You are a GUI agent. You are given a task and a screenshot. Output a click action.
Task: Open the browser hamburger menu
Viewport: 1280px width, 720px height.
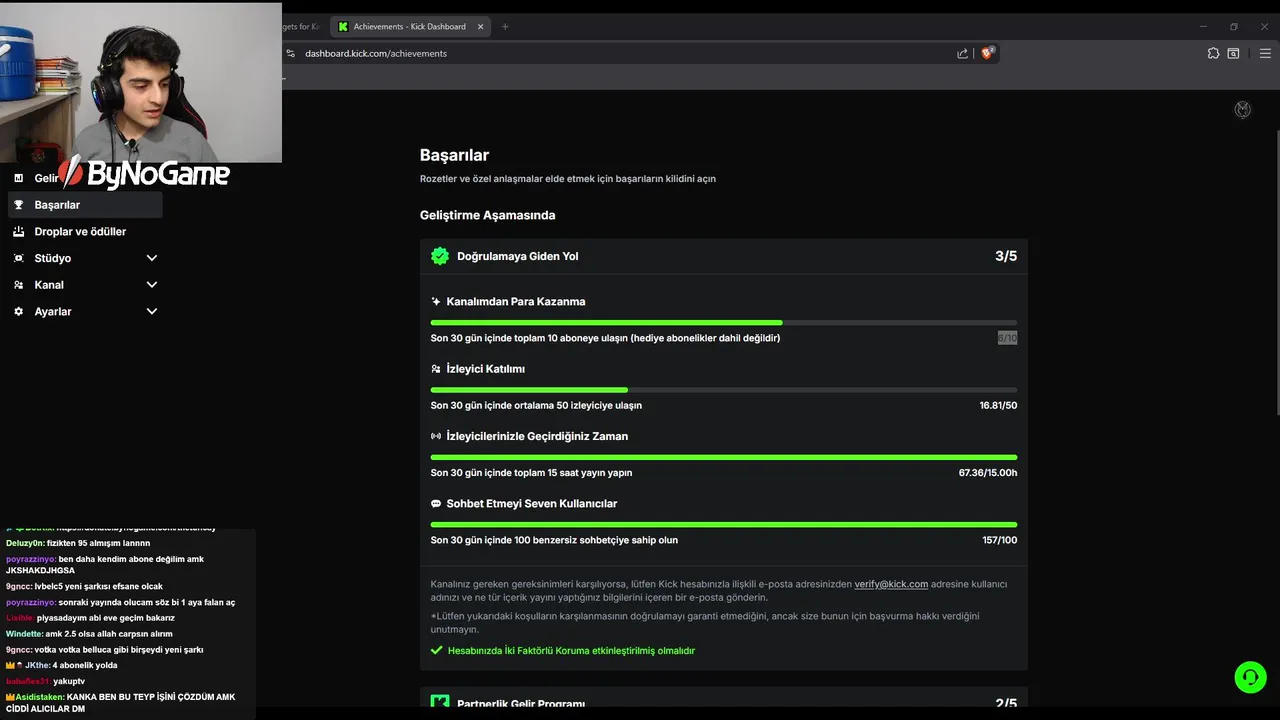pos(1265,53)
